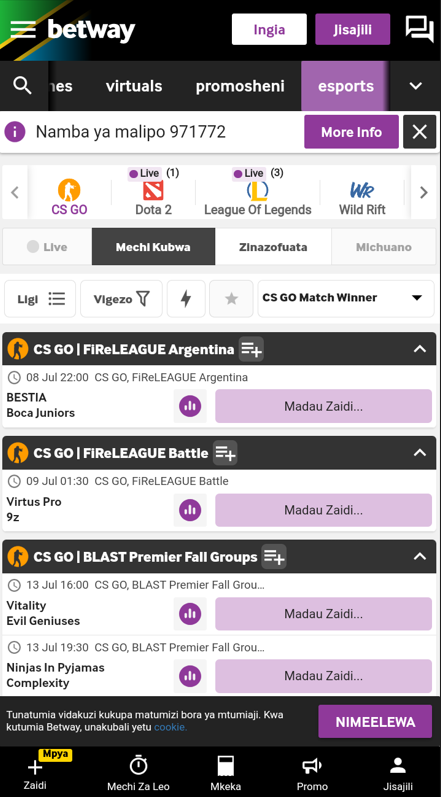The image size is (441, 797).
Task: Go to the promosheni menu item
Action: (240, 86)
